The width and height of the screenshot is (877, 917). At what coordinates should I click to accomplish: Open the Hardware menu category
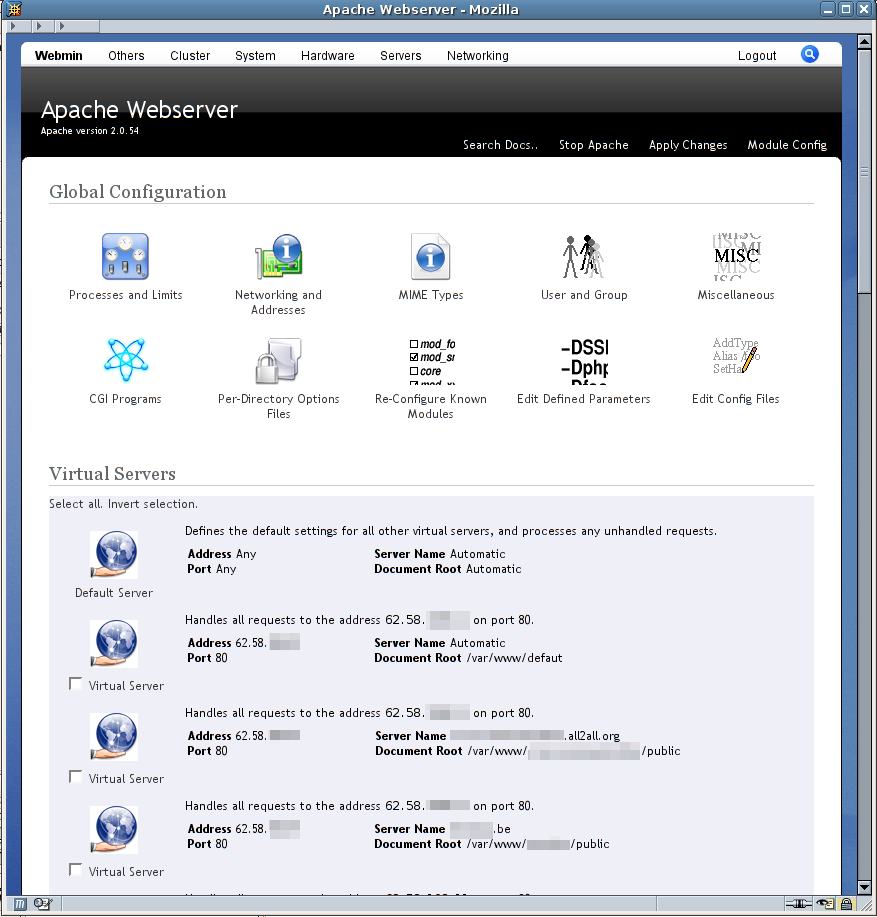click(327, 56)
